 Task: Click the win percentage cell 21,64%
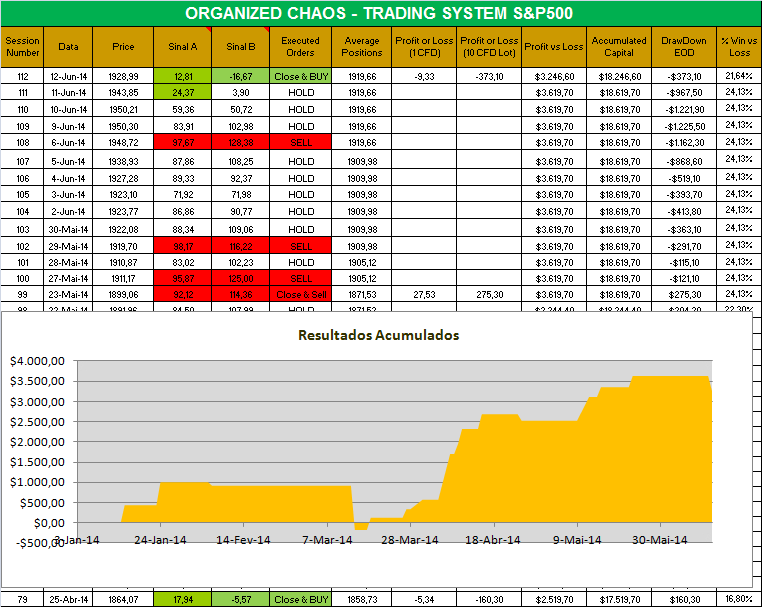tap(739, 76)
